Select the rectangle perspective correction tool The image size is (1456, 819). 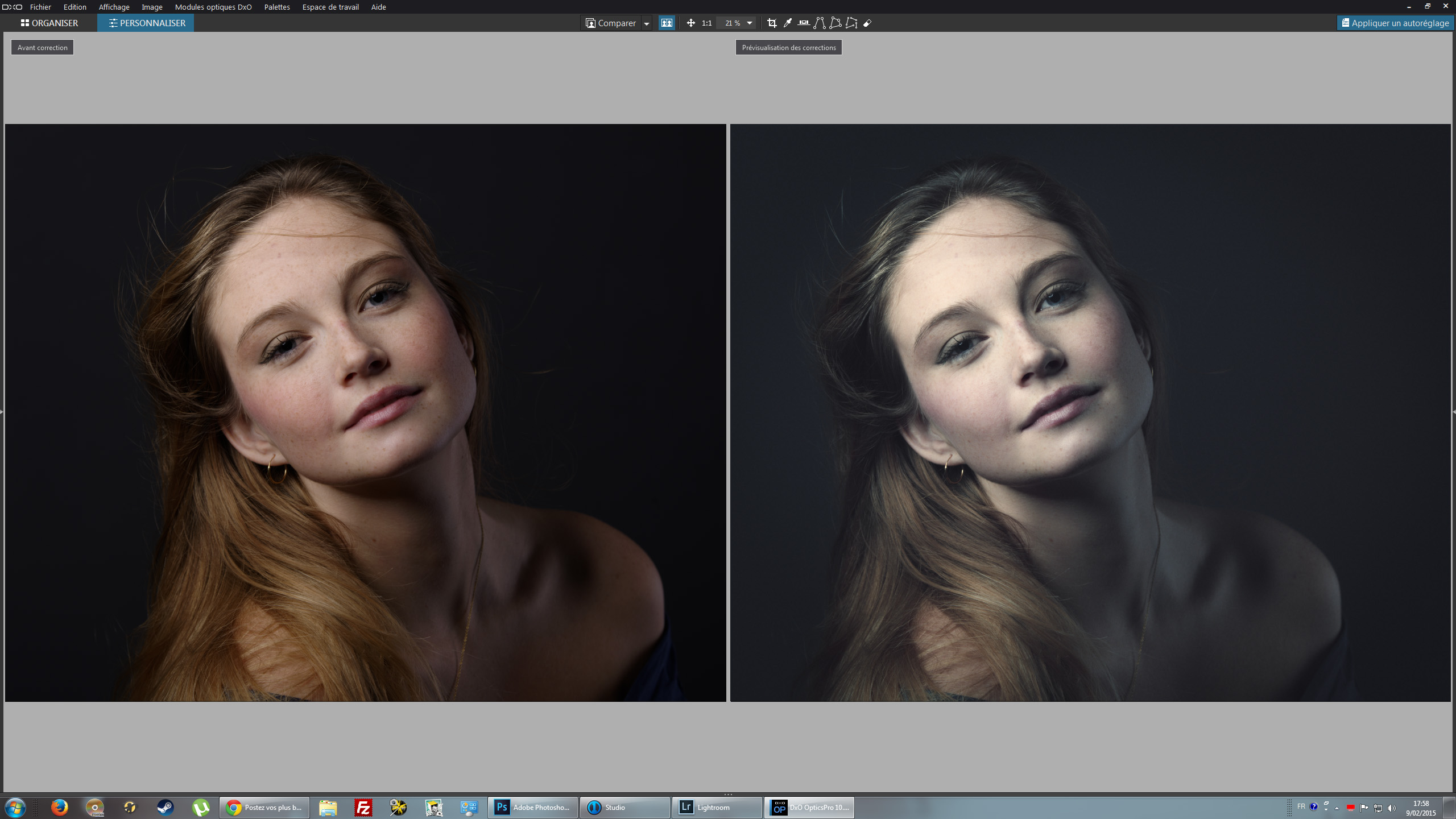coord(835,23)
